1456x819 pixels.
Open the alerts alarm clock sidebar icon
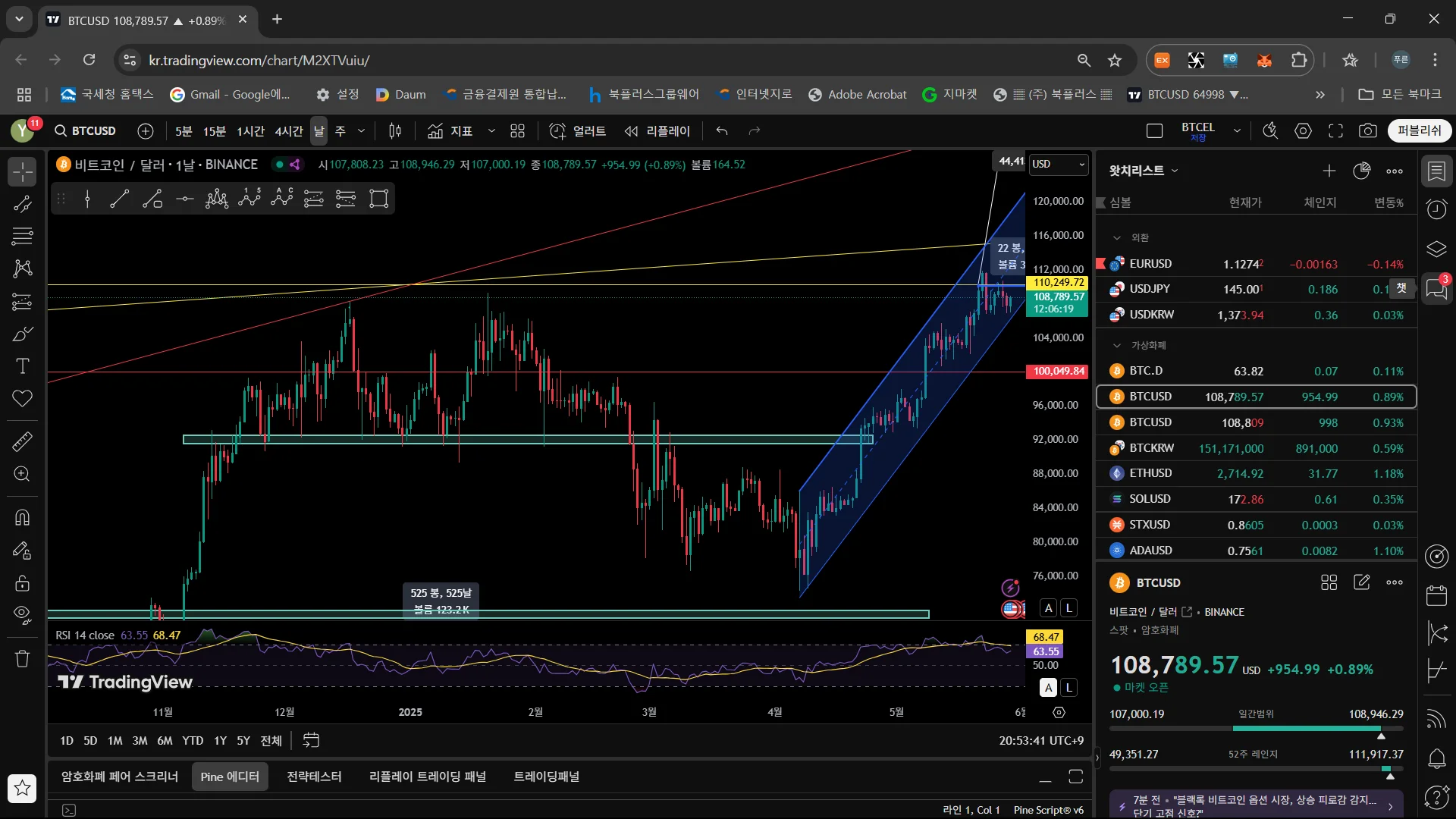point(1437,209)
